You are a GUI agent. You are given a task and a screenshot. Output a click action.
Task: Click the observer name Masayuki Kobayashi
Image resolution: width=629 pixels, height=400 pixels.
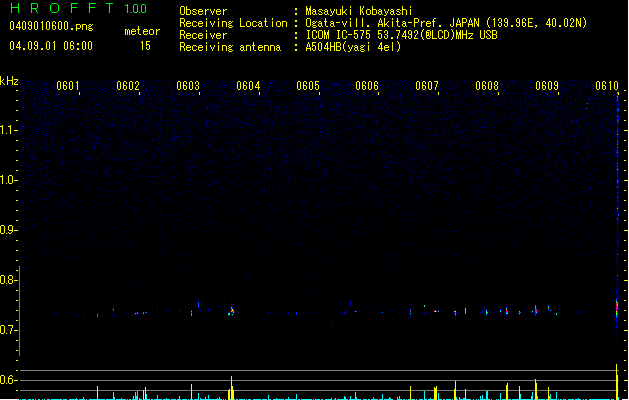359,11
